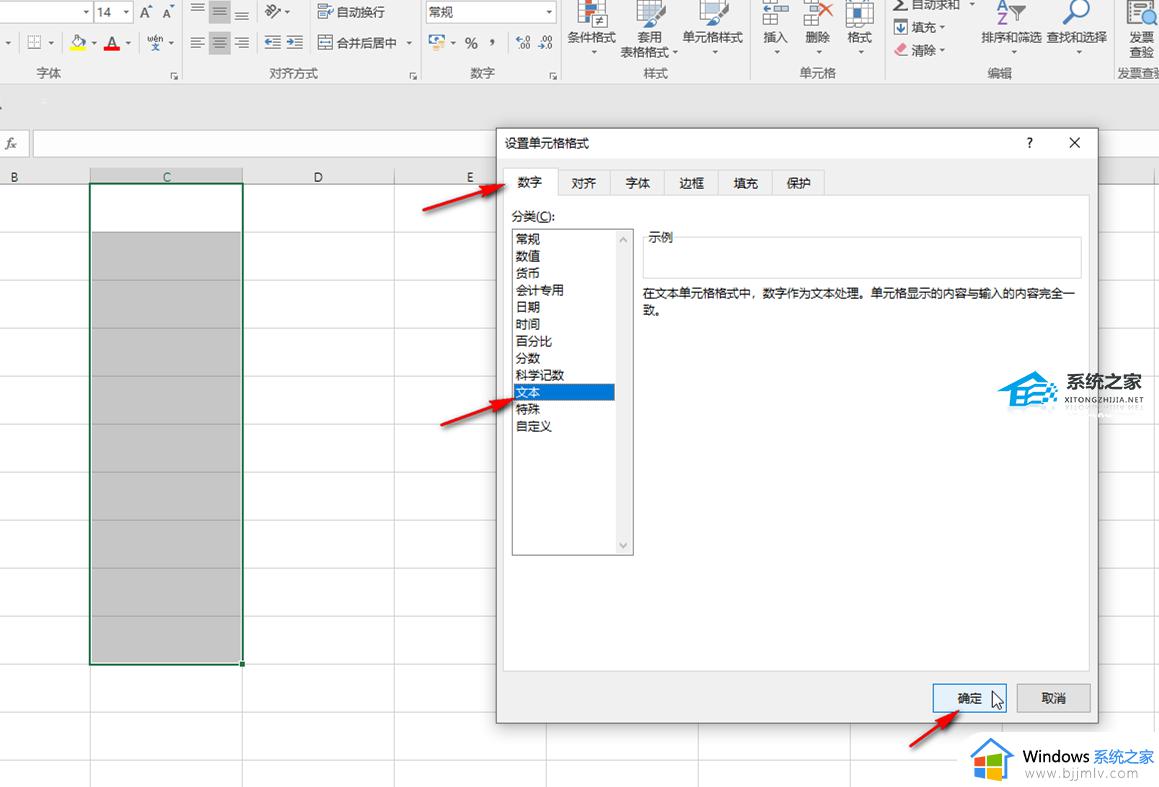Open 对齐方式 group dialog launcher
This screenshot has height=787, width=1159.
pos(412,75)
